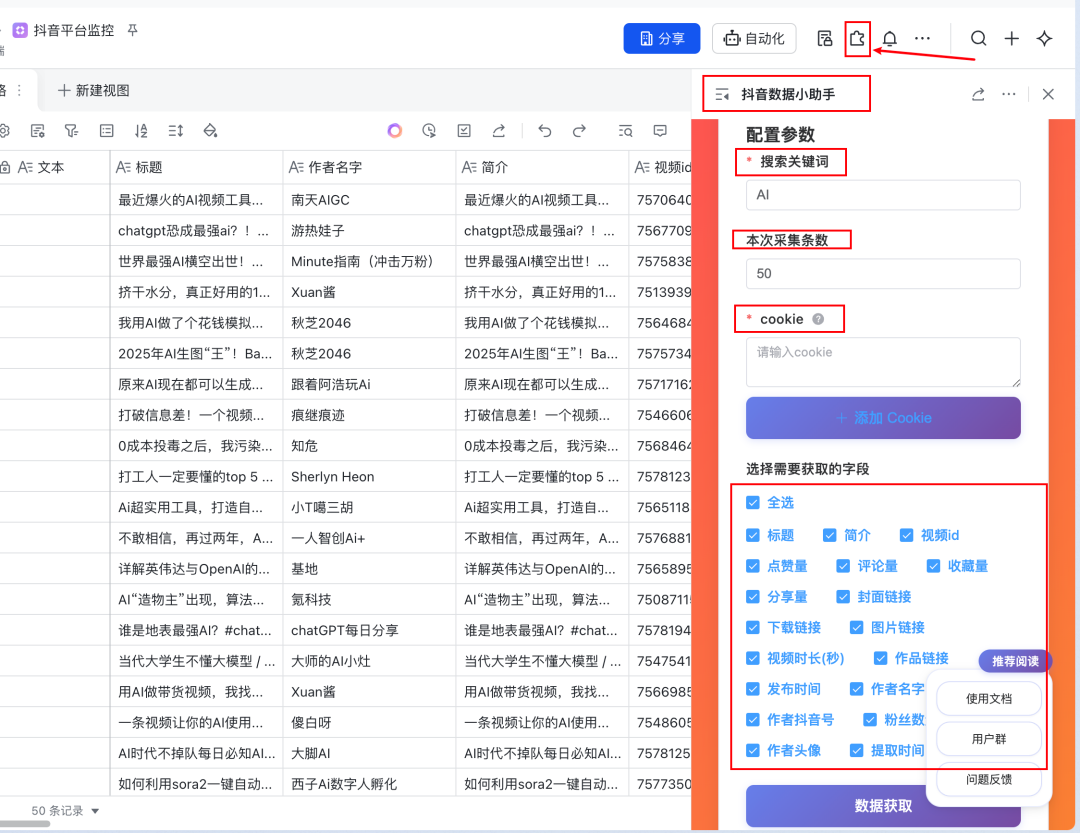Open search with the magnifier icon
Image resolution: width=1080 pixels, height=833 pixels.
point(979,39)
